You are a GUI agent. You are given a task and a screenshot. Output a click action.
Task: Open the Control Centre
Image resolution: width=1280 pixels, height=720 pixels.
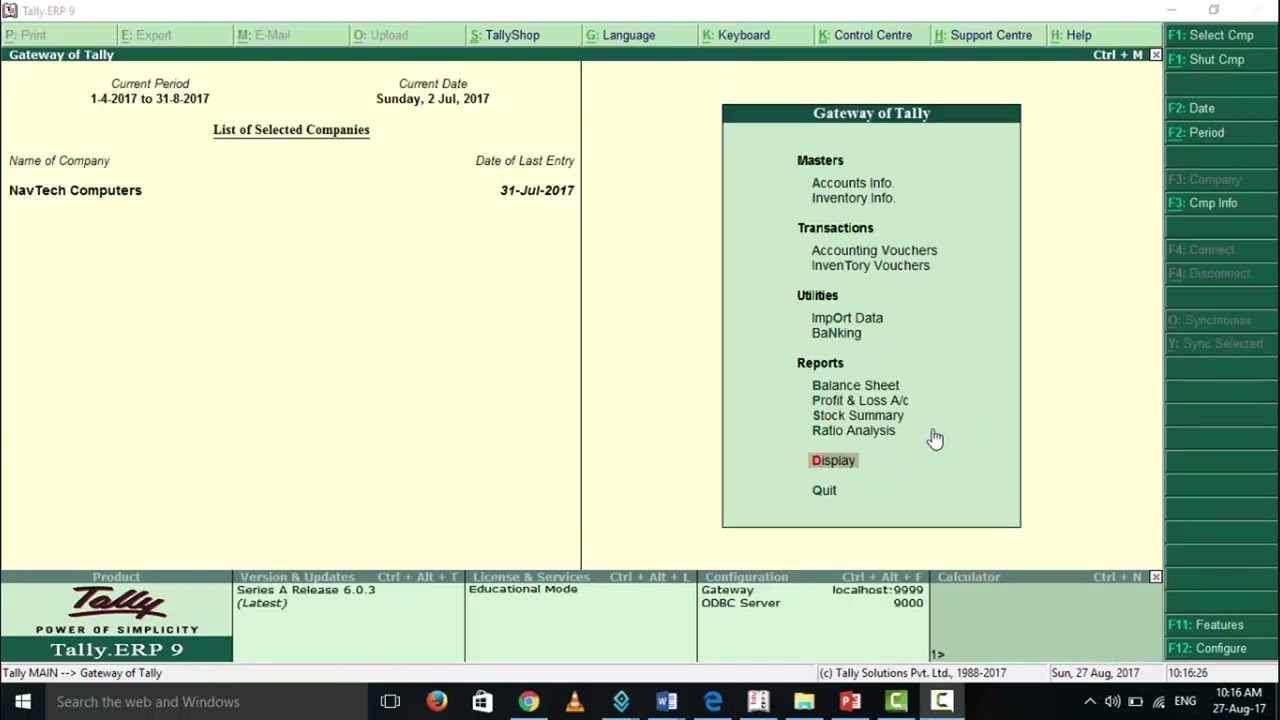865,35
